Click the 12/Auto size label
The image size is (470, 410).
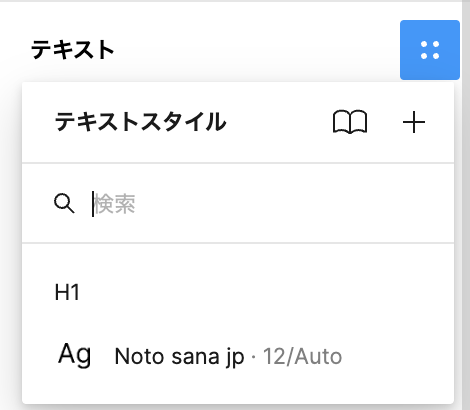click(x=302, y=356)
